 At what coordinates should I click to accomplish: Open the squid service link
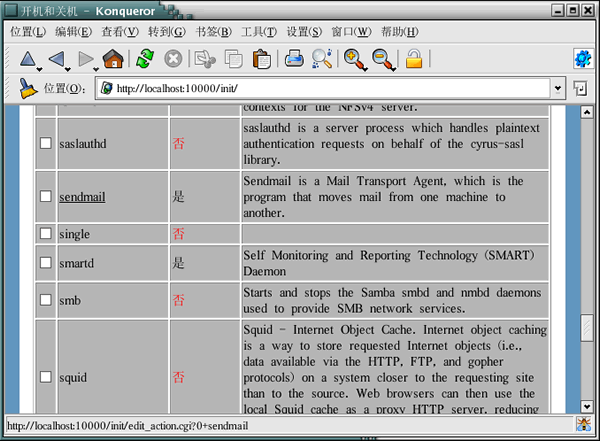[x=73, y=378]
